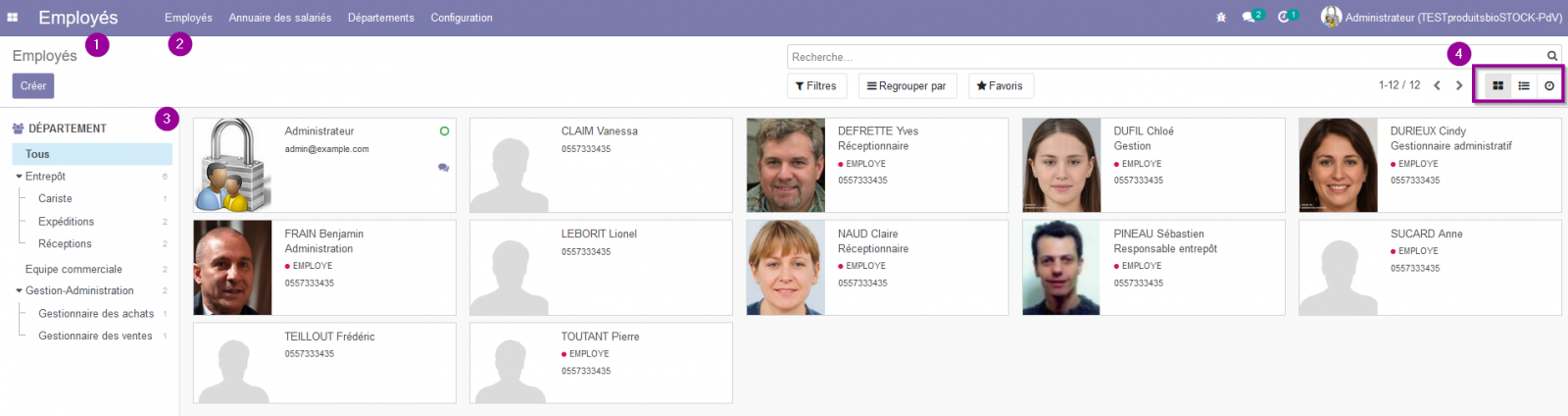This screenshot has height=416, width=1568.
Task: Open DUFIL Chloé employee card
Action: [x=1153, y=165]
